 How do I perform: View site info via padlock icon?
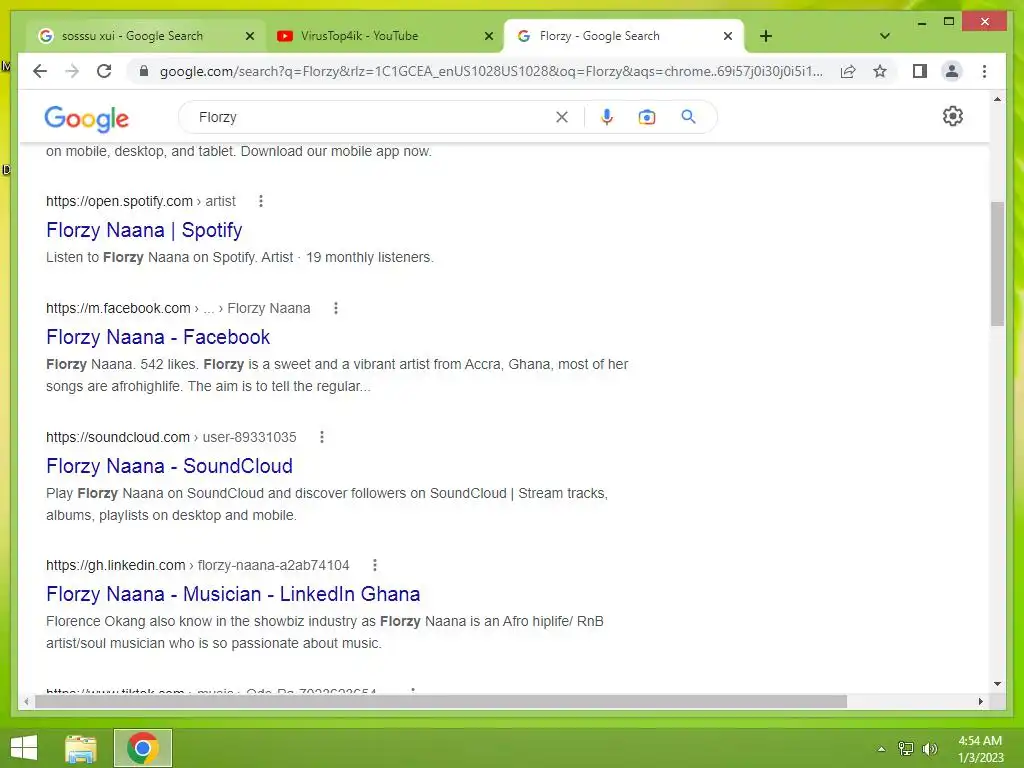pyautogui.click(x=144, y=71)
